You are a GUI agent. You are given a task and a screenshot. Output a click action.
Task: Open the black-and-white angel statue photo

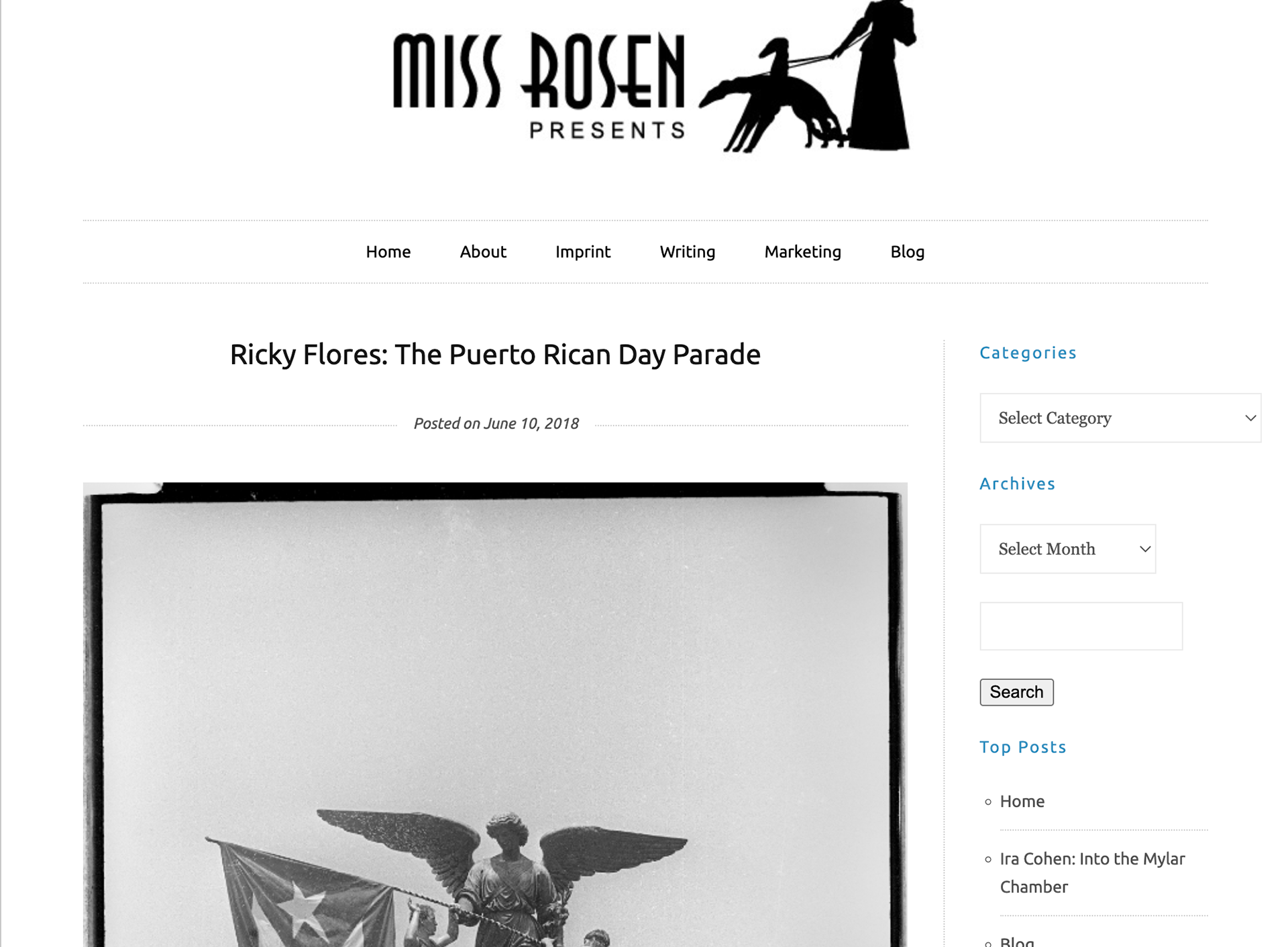point(495,714)
